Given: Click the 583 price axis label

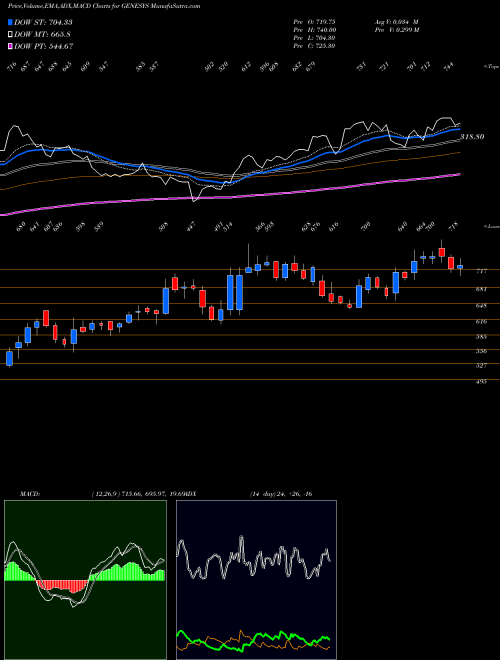Looking at the screenshot, I should (481, 337).
